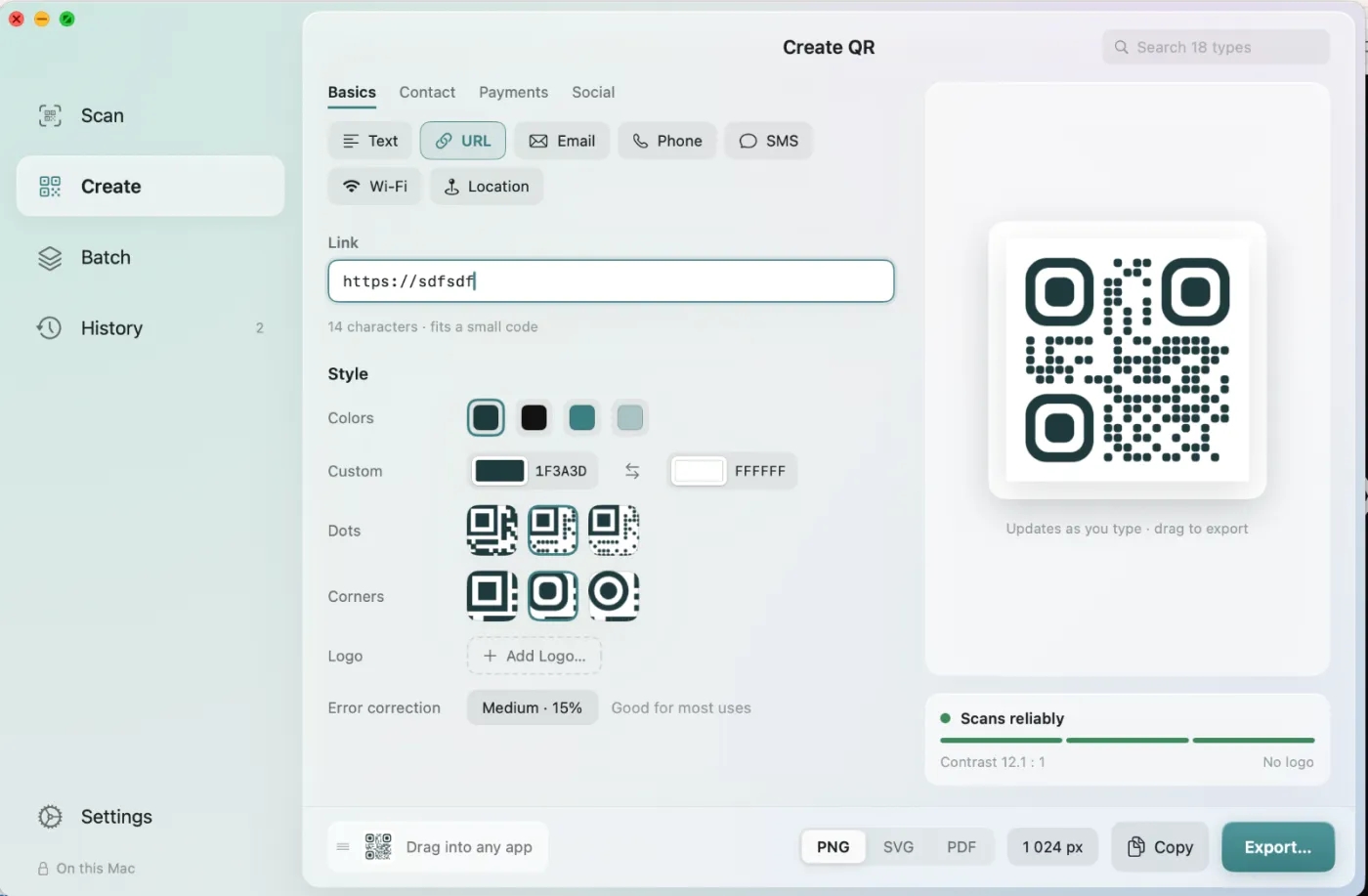Pick the light gray-blue color preset
This screenshot has width=1368, height=896.
click(x=630, y=418)
